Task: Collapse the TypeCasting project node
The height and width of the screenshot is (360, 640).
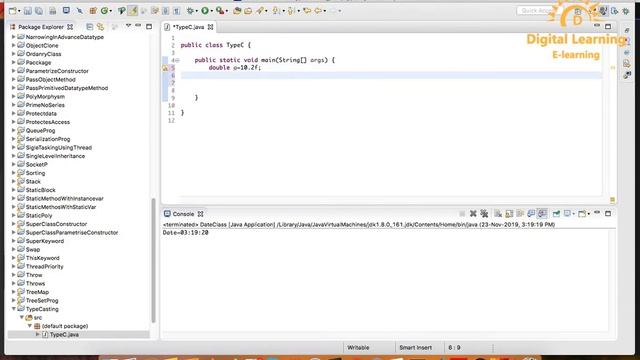Action: pyautogui.click(x=14, y=309)
